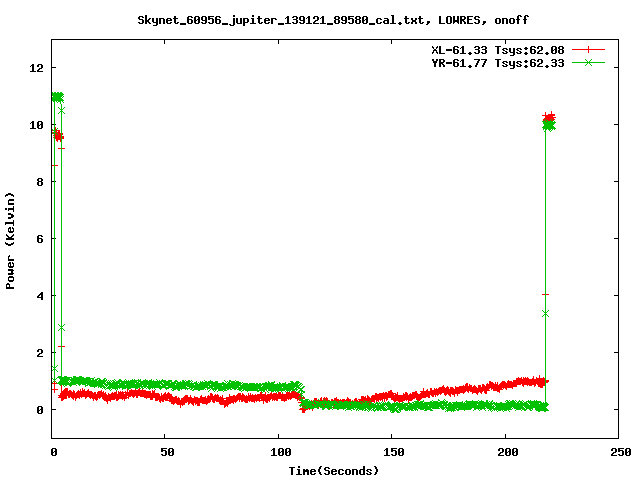Click the green x marker near 3.4 Kelvin at right
This screenshot has width=640, height=480.
point(545,313)
